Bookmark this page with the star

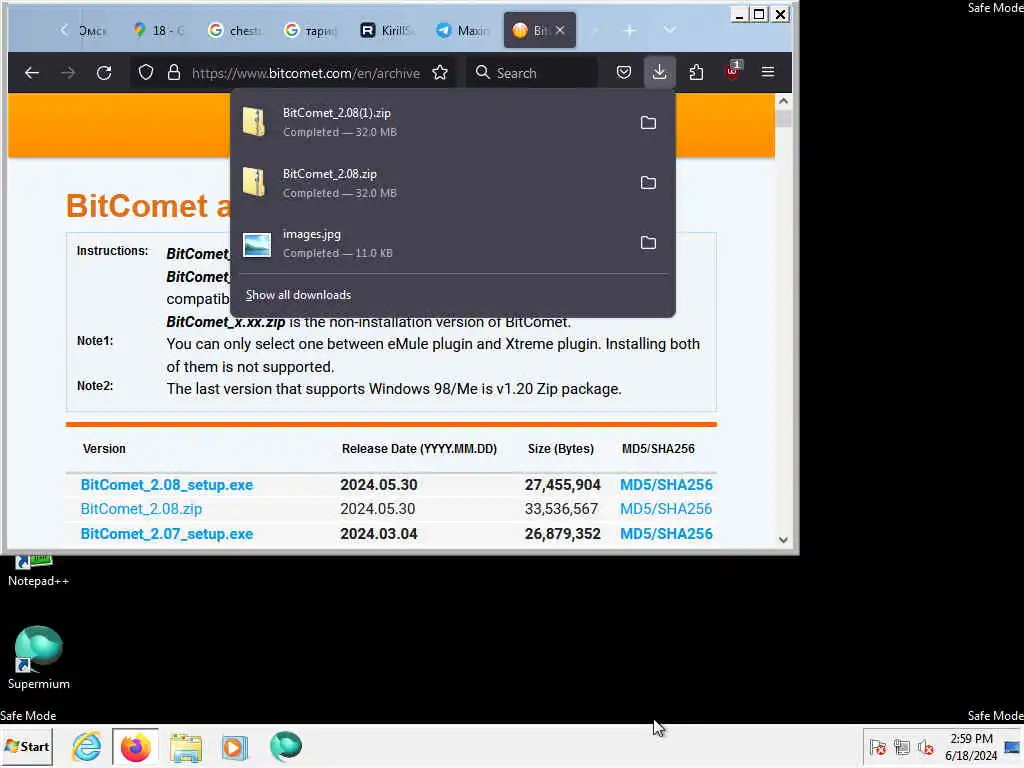(x=440, y=72)
